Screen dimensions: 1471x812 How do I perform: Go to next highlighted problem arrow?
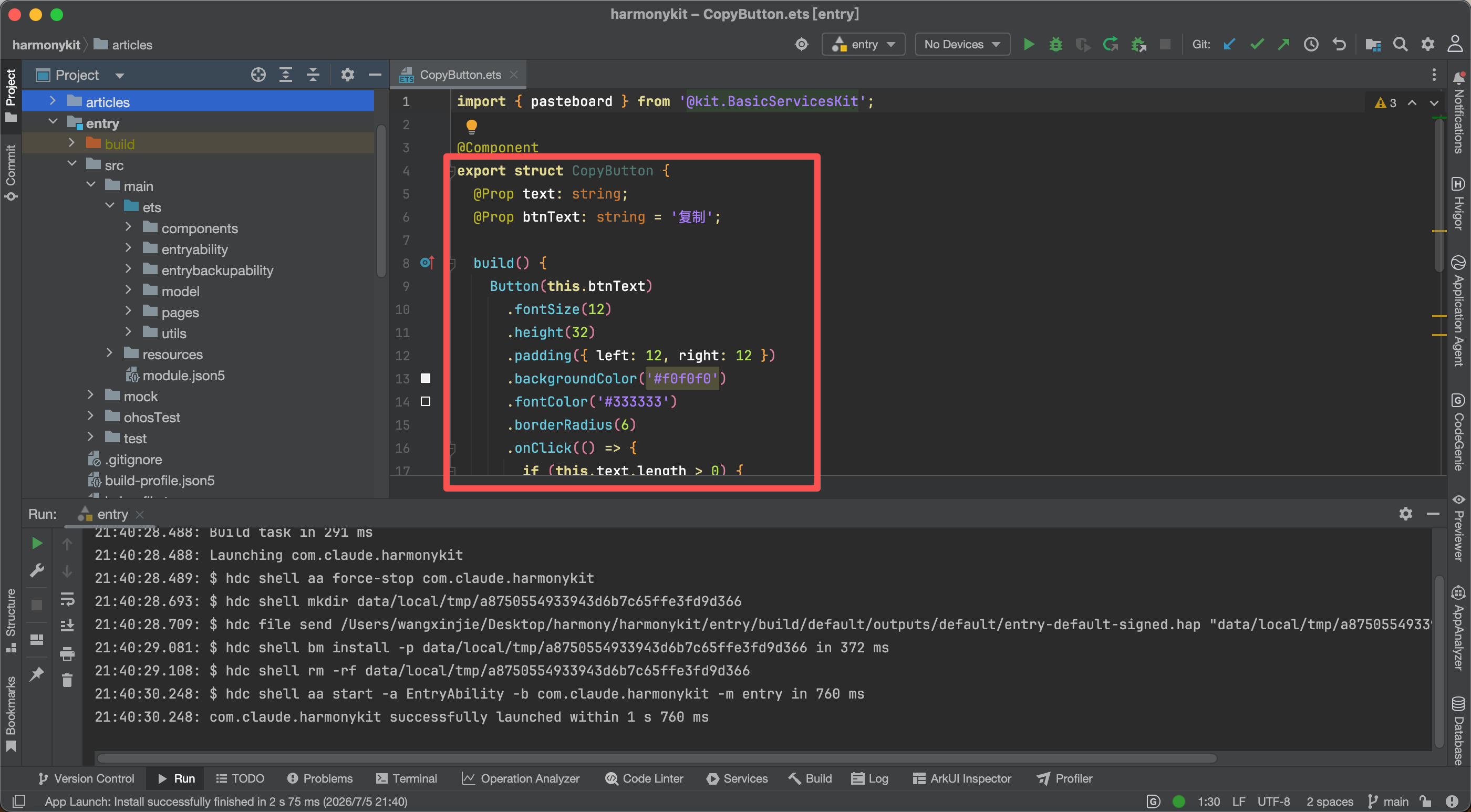tap(1434, 103)
